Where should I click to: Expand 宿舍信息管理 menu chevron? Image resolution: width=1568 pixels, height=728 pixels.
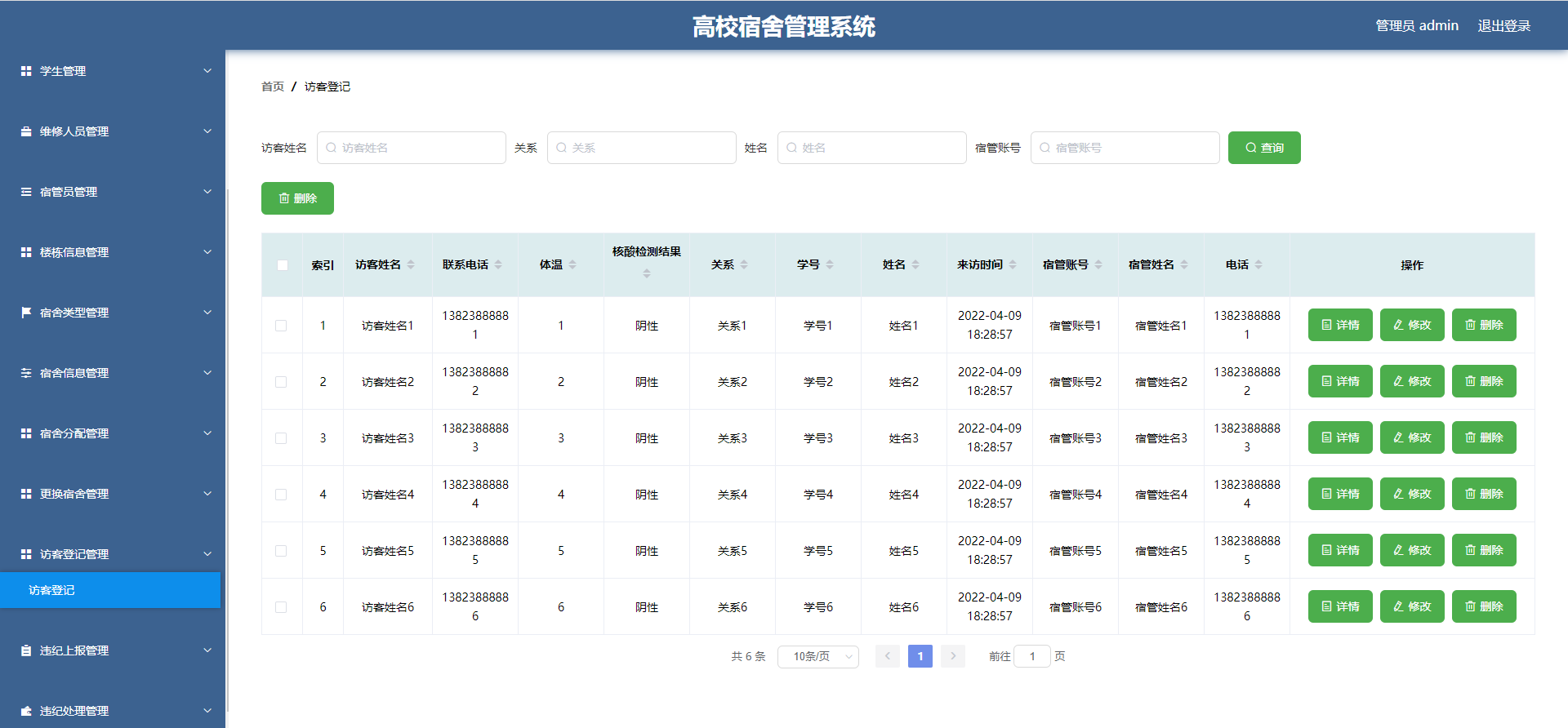(x=207, y=373)
